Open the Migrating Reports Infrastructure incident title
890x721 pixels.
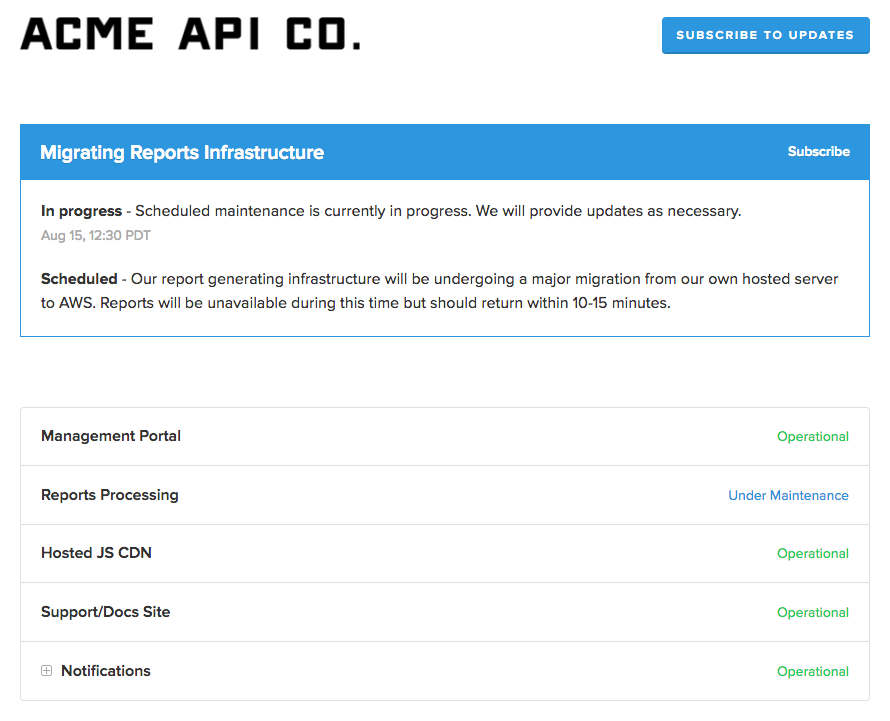coord(182,152)
